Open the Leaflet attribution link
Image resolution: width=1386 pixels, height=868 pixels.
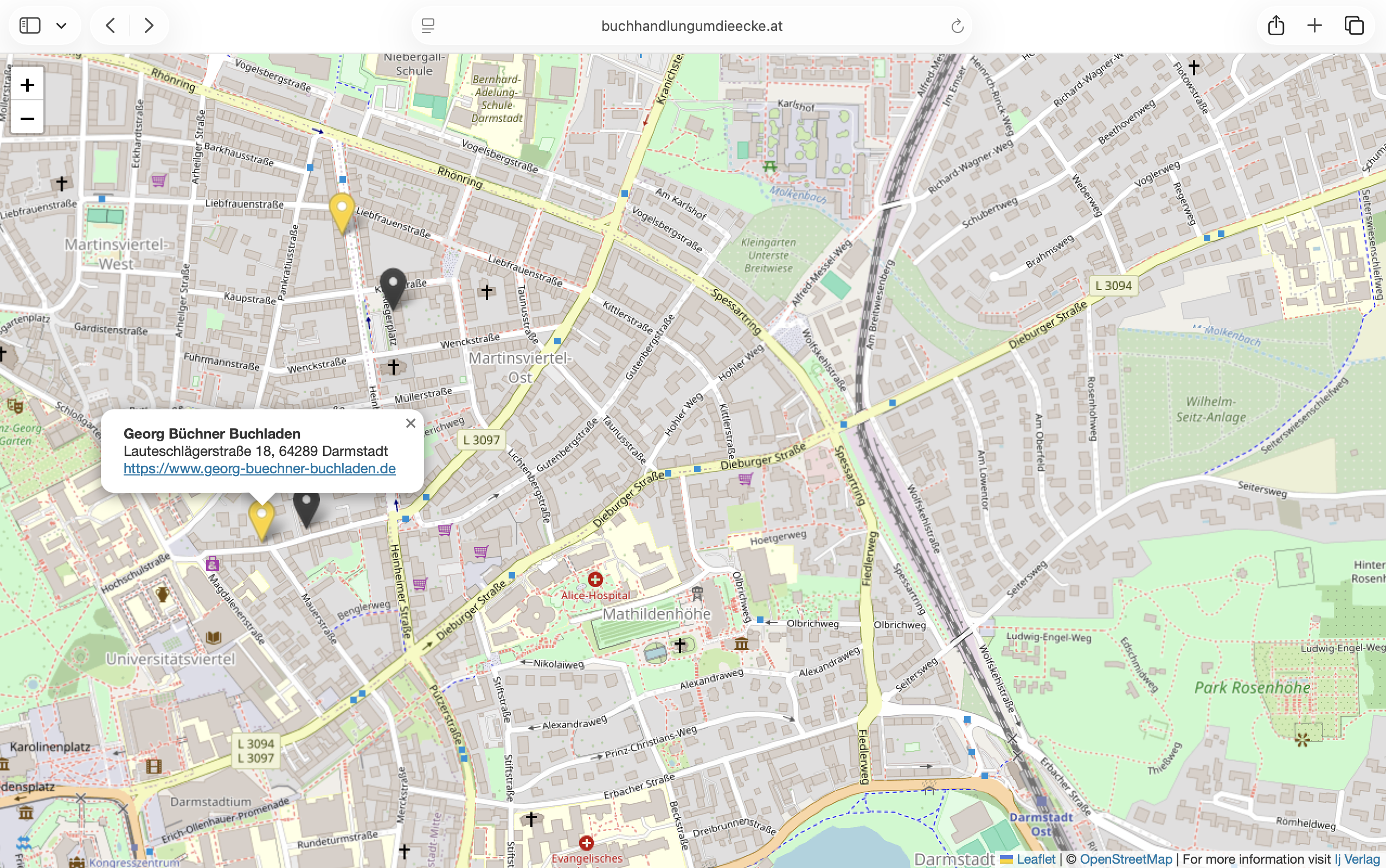pos(1035,859)
